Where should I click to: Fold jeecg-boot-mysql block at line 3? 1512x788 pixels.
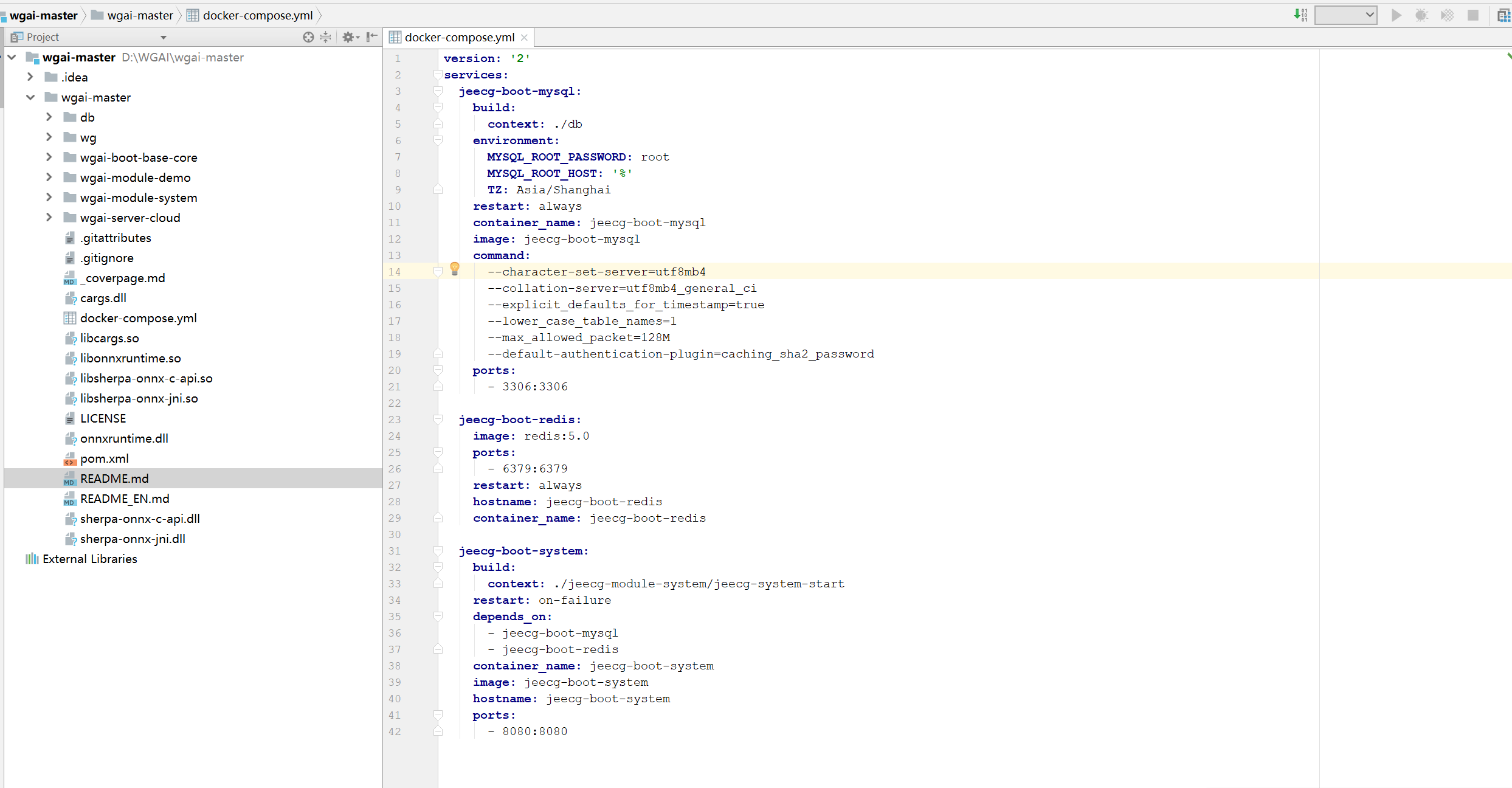point(438,91)
